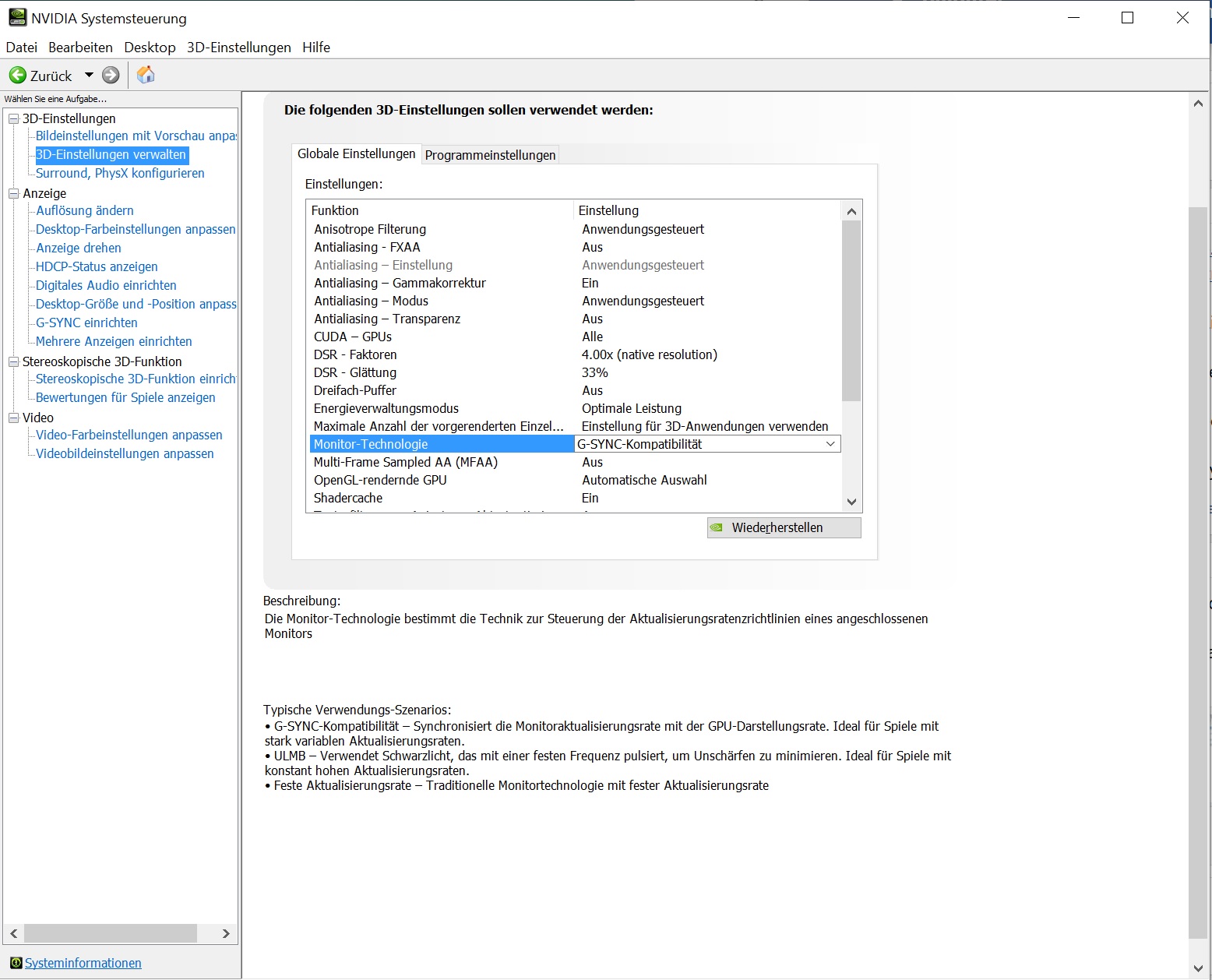Image resolution: width=1212 pixels, height=980 pixels.
Task: Open the back history dropdown arrow
Action: tap(89, 76)
